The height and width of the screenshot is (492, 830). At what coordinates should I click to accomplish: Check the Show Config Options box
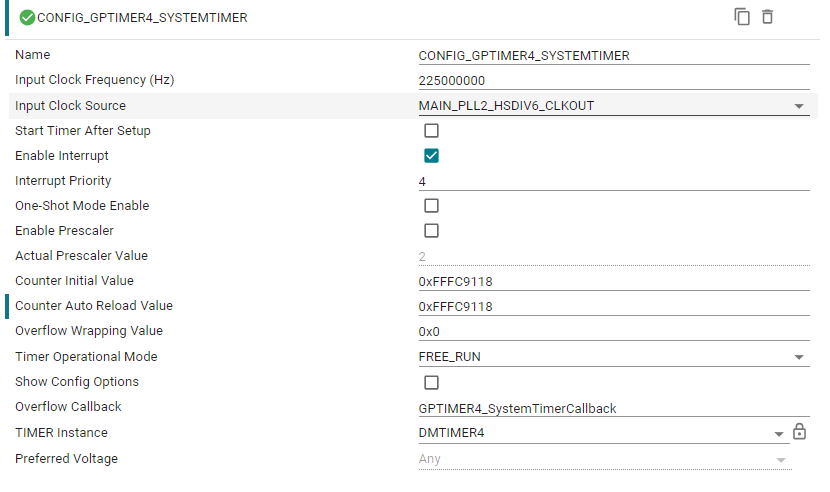(x=431, y=382)
